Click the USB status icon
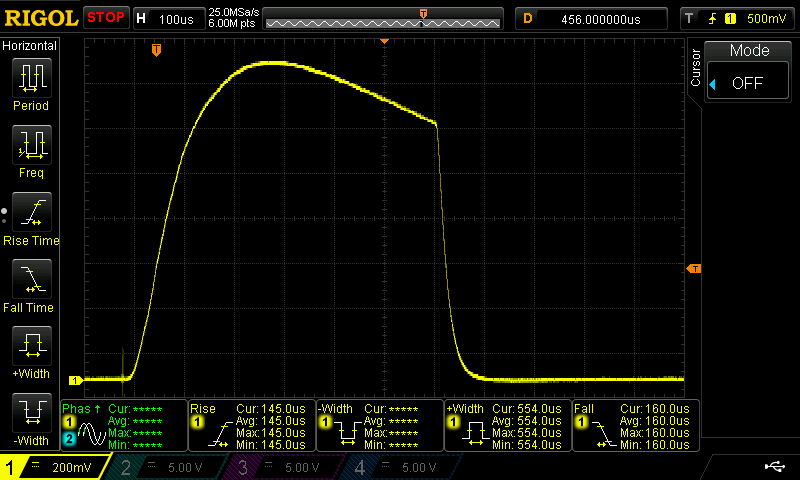Screen dimensions: 800x480 [x=774, y=467]
